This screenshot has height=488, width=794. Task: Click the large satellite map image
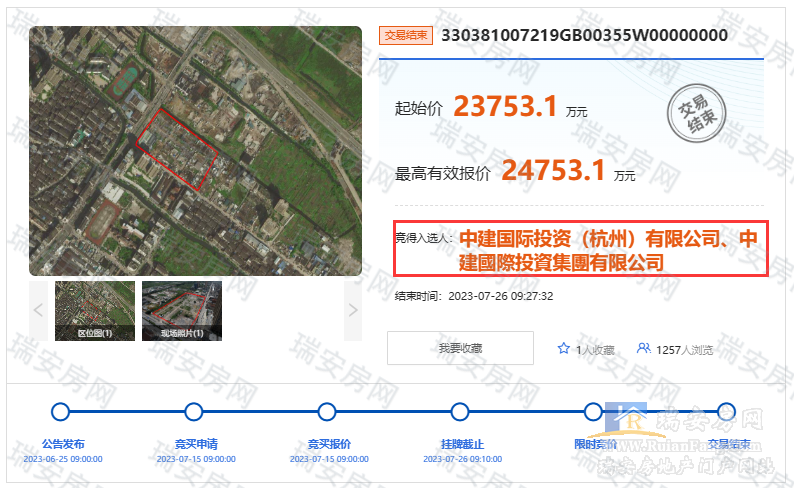tap(195, 150)
